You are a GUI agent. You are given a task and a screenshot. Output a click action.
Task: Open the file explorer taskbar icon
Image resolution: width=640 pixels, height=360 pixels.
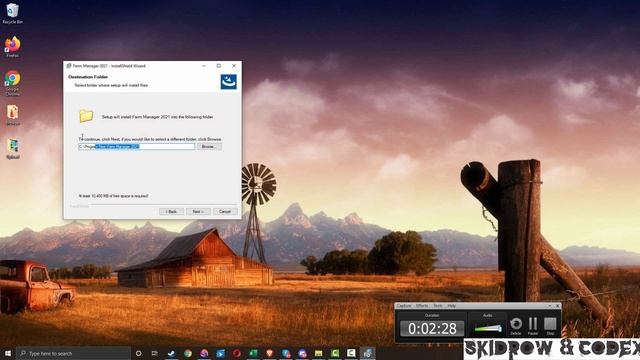point(319,353)
